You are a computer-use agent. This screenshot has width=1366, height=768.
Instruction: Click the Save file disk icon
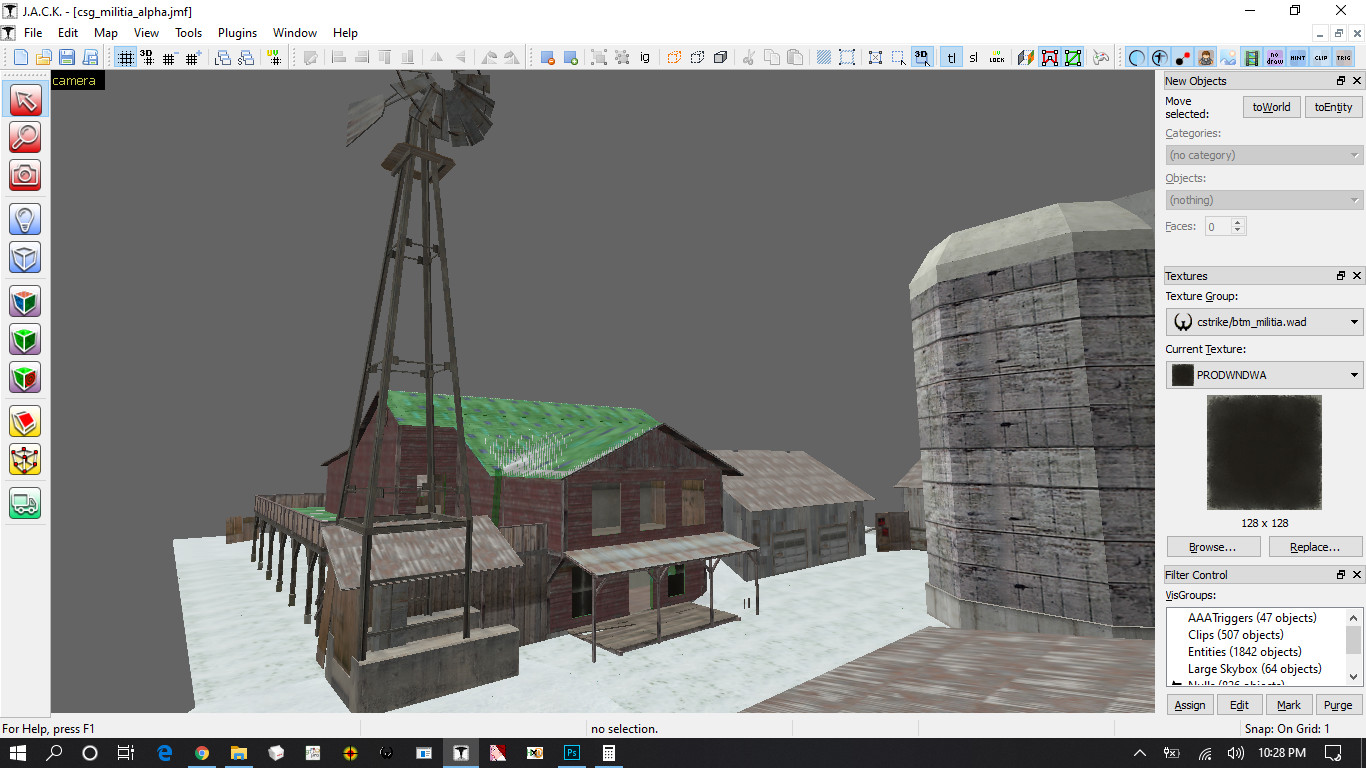tap(66, 57)
